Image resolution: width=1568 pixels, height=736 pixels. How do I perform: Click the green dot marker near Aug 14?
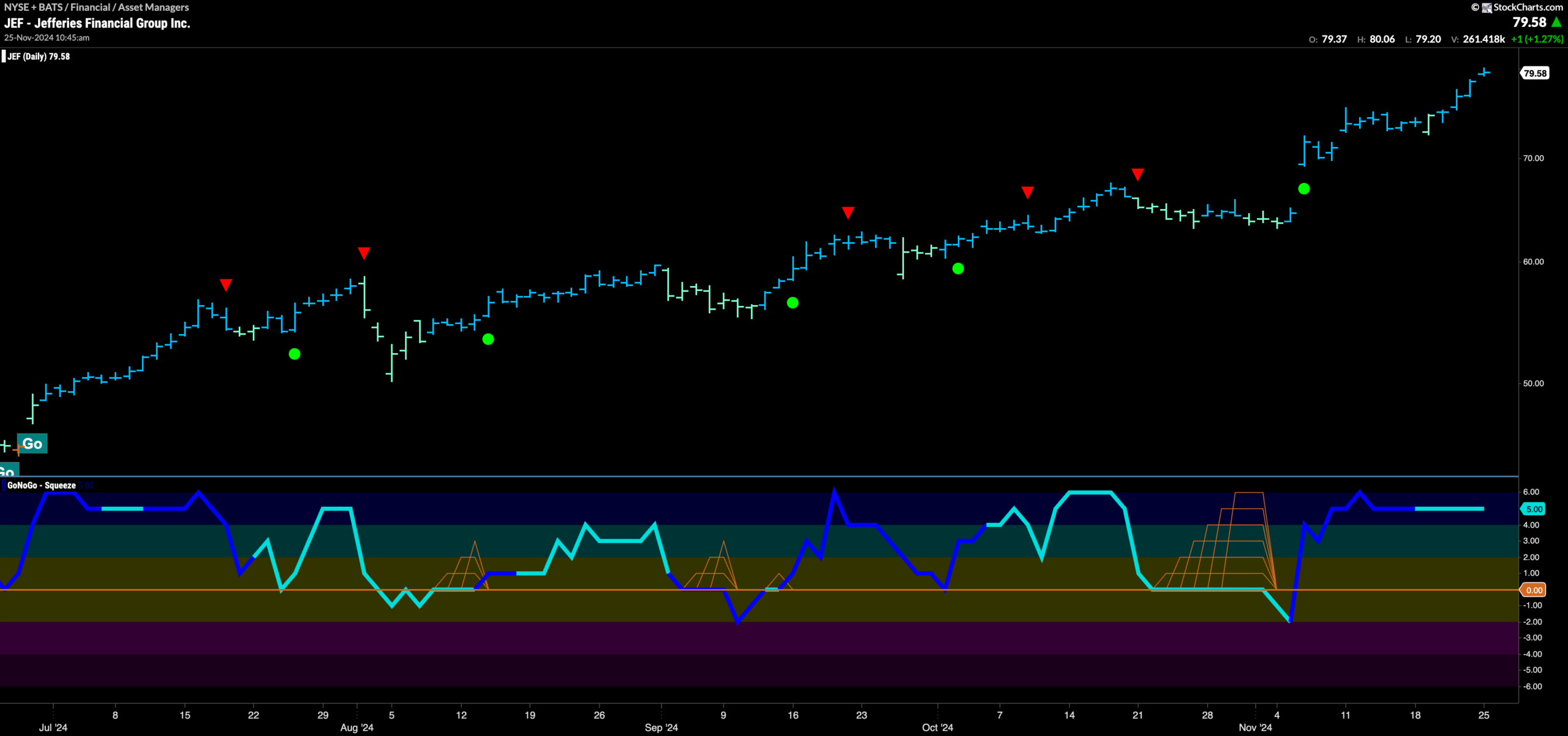pos(488,339)
